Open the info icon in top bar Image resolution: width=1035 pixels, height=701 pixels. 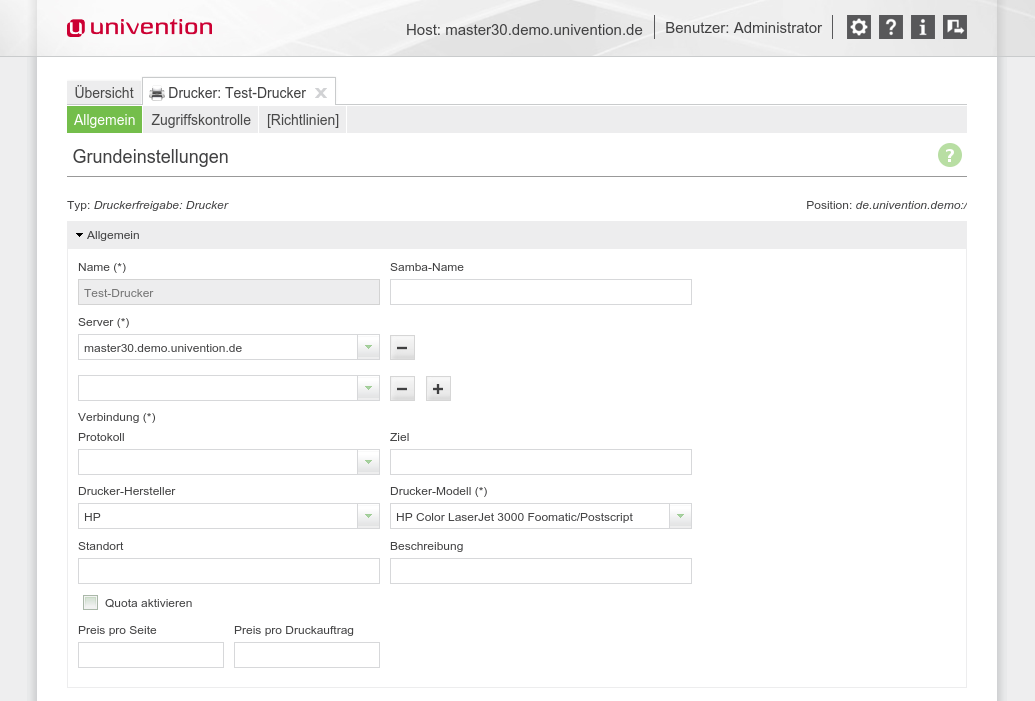(923, 28)
